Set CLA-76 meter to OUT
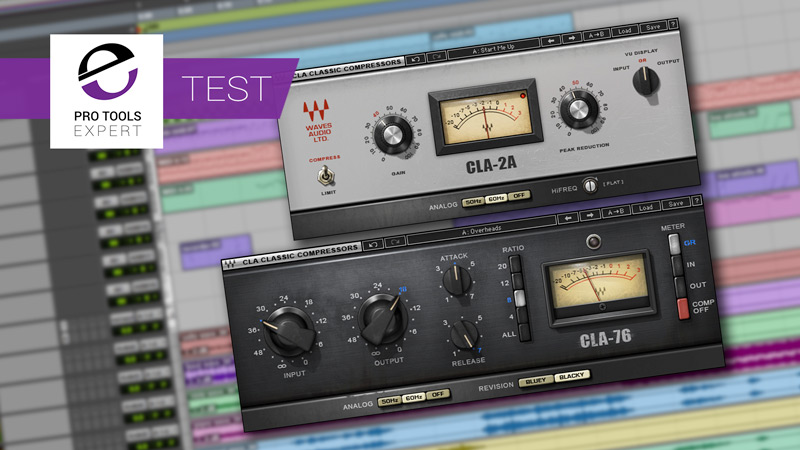 (680, 287)
